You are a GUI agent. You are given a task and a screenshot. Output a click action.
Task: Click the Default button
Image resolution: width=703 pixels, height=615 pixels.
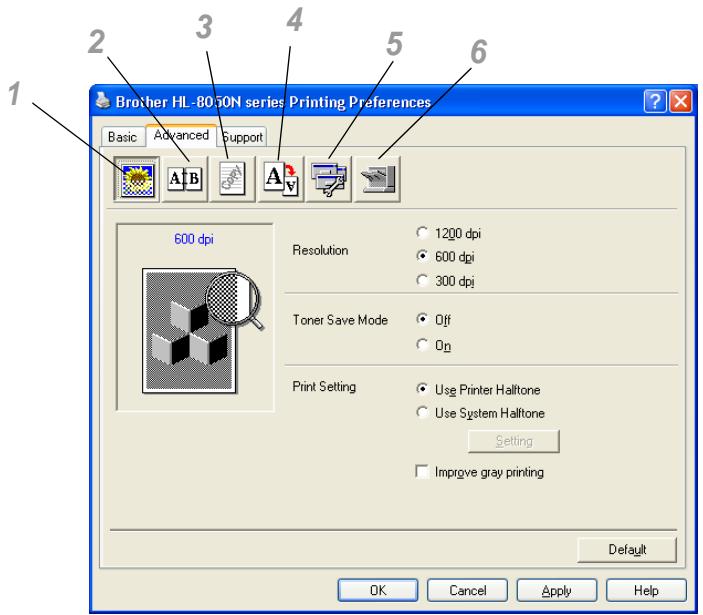coord(627,550)
